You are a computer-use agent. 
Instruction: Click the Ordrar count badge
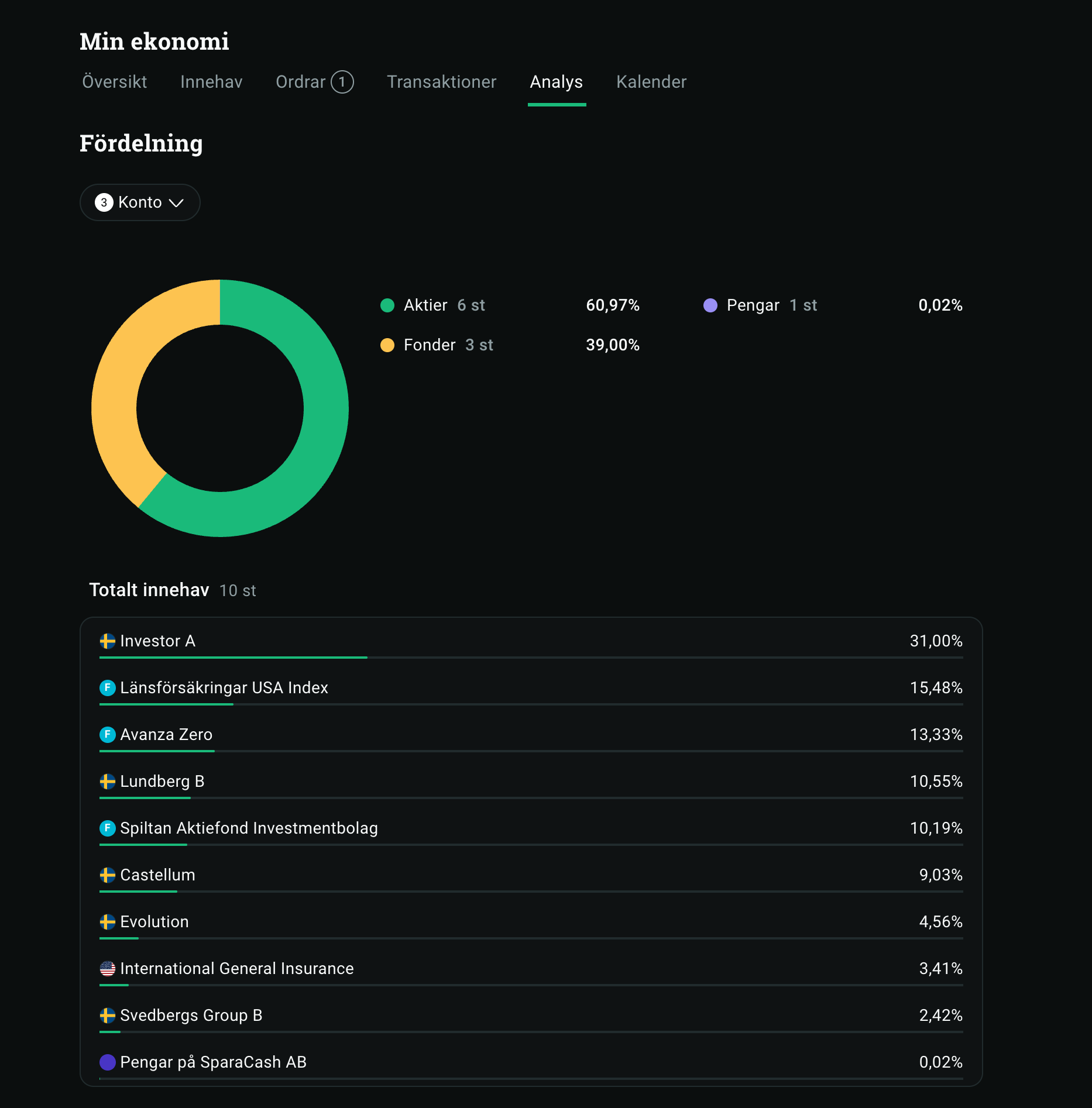(342, 82)
